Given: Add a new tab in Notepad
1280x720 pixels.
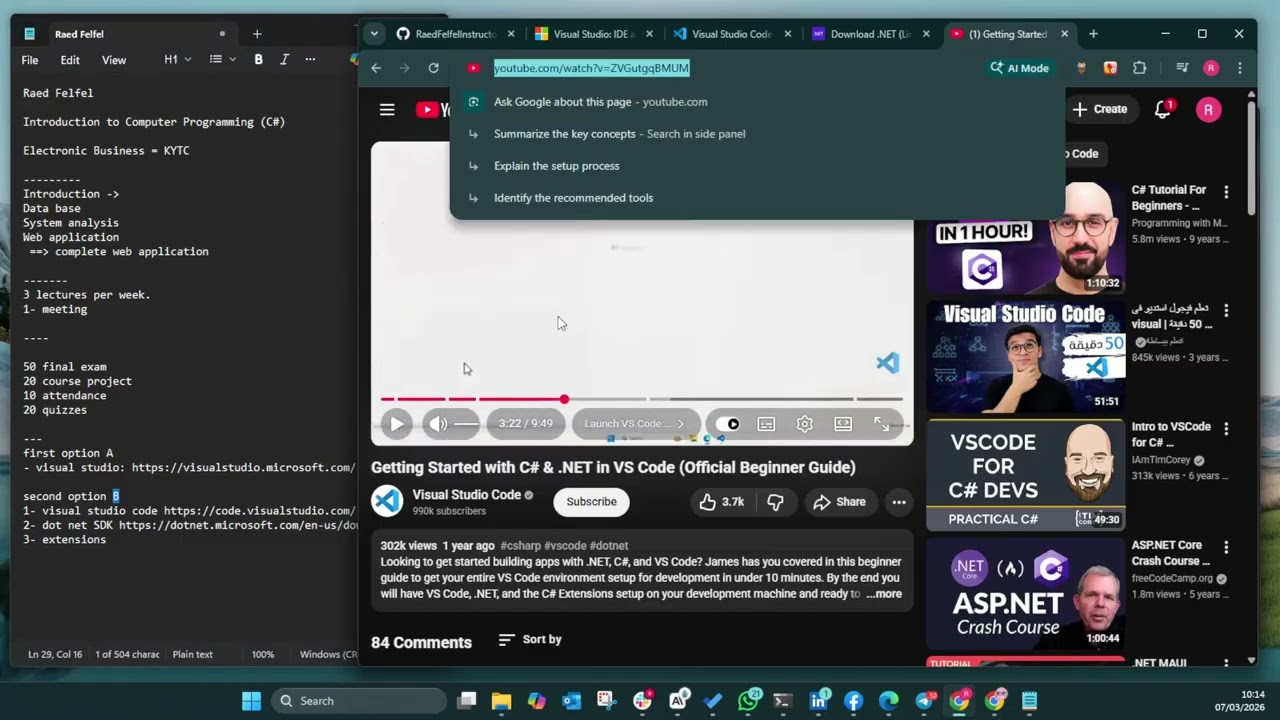Looking at the screenshot, I should click(x=257, y=34).
